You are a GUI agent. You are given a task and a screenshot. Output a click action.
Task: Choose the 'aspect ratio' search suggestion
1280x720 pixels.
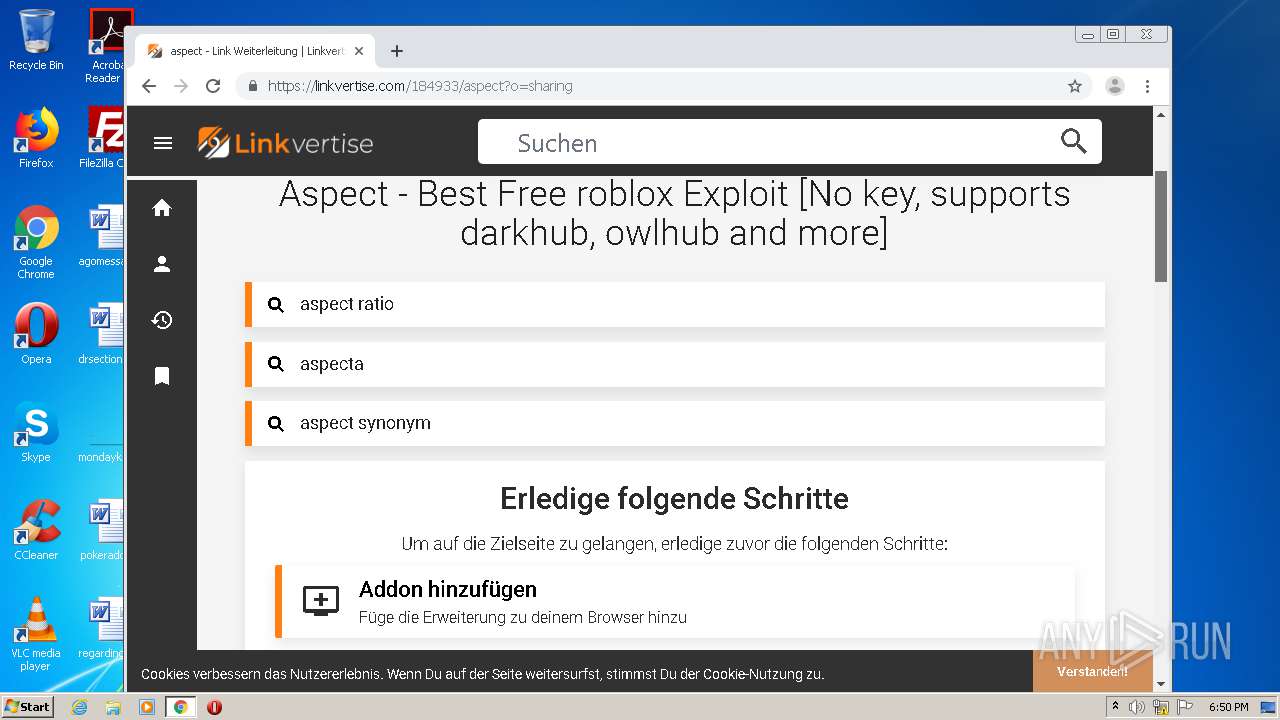(675, 304)
